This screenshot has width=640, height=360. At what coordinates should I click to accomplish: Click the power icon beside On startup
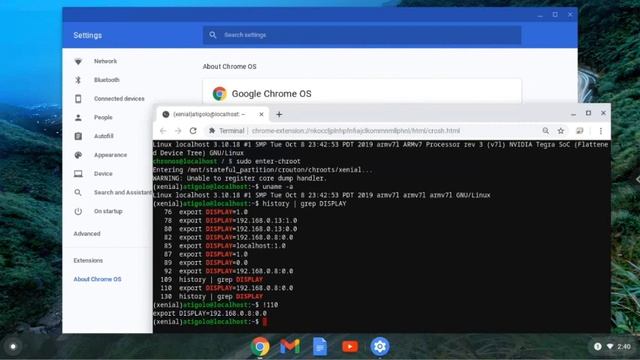(x=78, y=211)
